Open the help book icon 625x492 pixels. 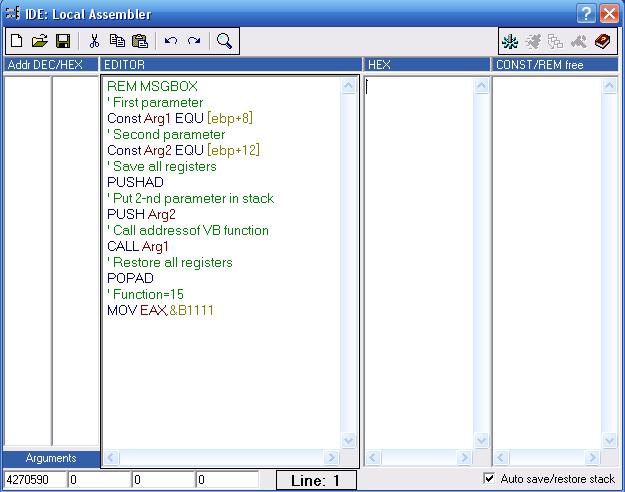click(x=602, y=41)
